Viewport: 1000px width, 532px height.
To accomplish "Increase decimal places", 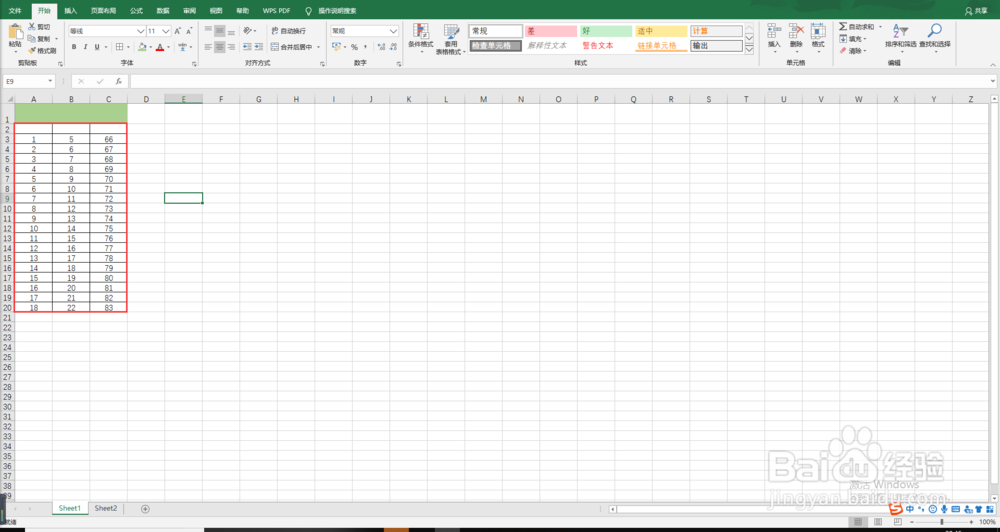I will click(381, 47).
